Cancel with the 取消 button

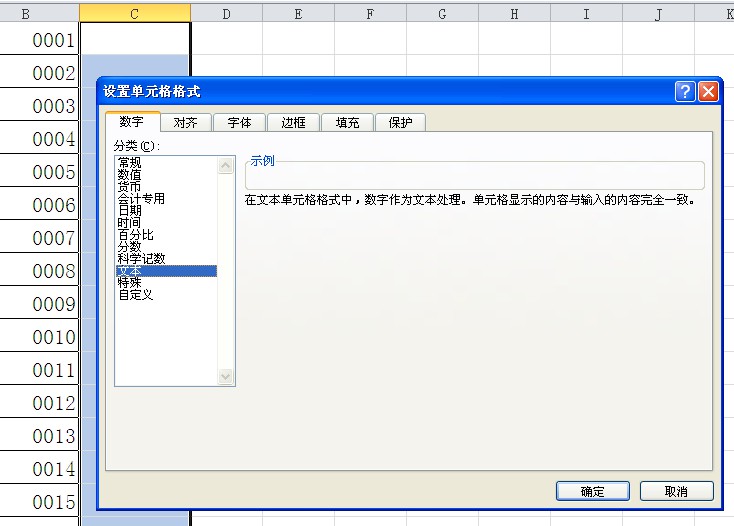click(x=676, y=491)
